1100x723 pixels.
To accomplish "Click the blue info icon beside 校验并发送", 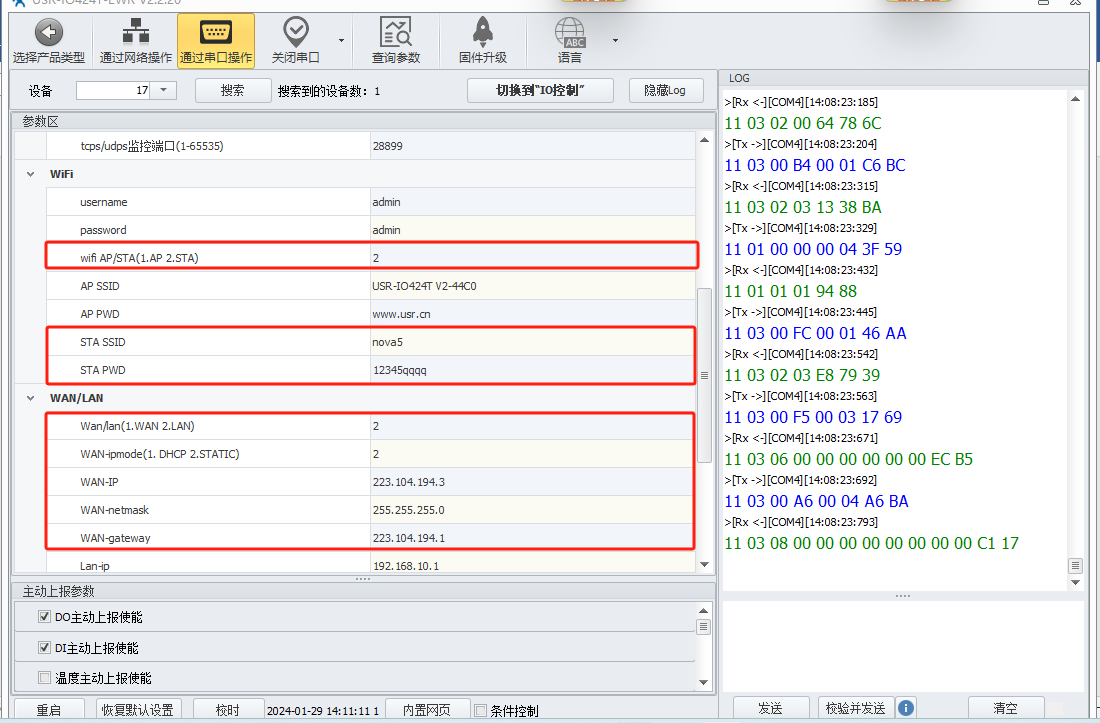I will [x=906, y=708].
